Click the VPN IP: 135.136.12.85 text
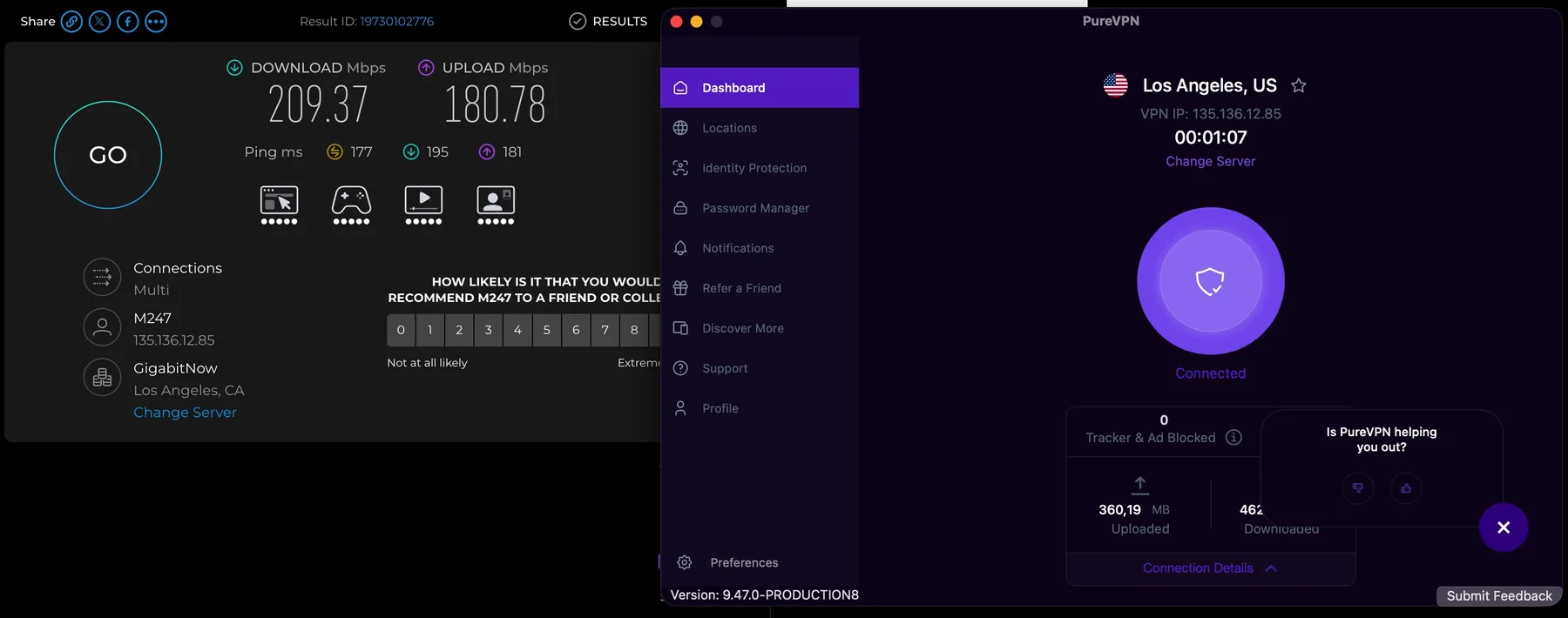 (1210, 114)
